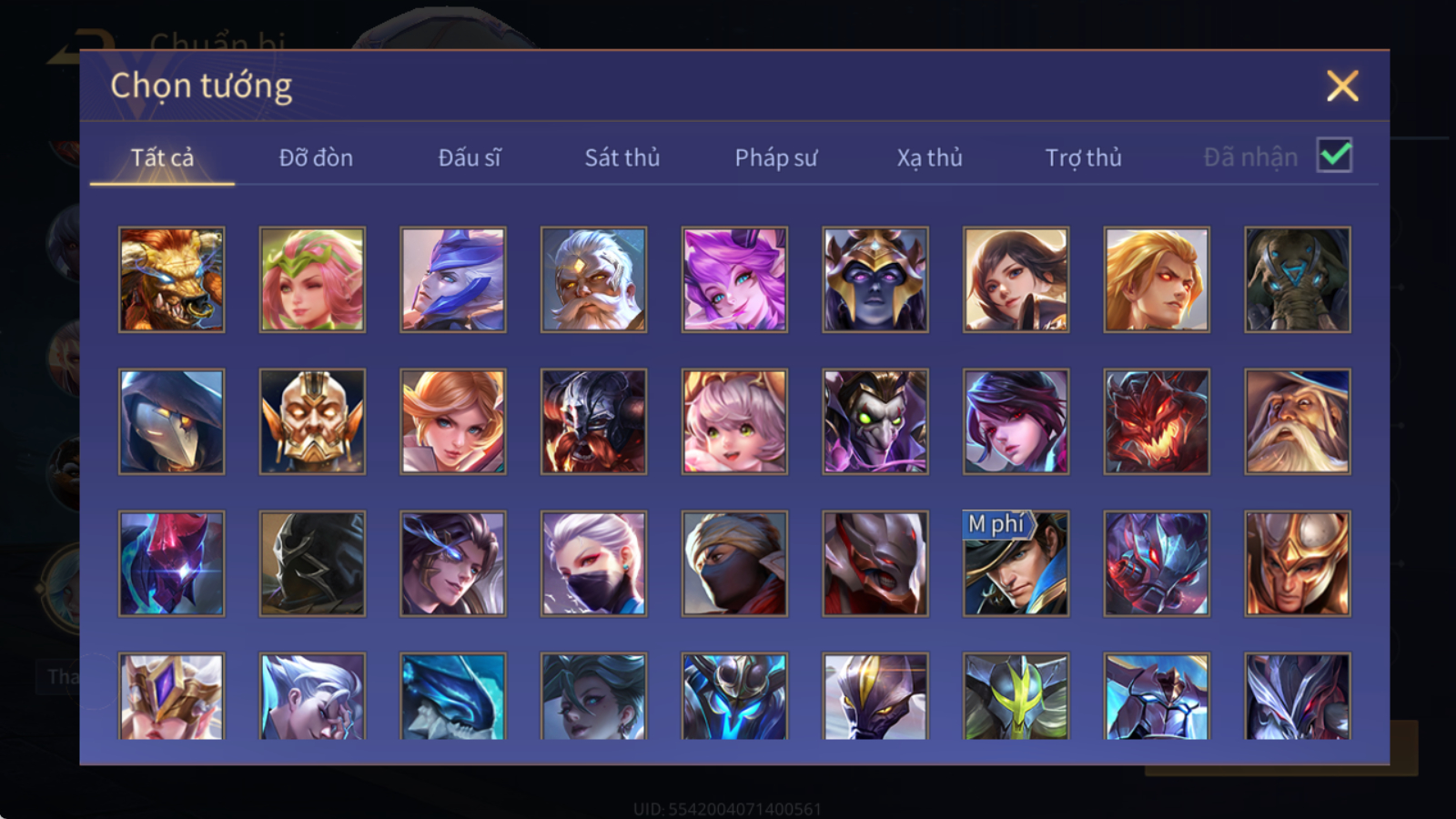Toggle the 'Đã nhận' checkbox
This screenshot has height=819, width=1456.
(x=1334, y=156)
